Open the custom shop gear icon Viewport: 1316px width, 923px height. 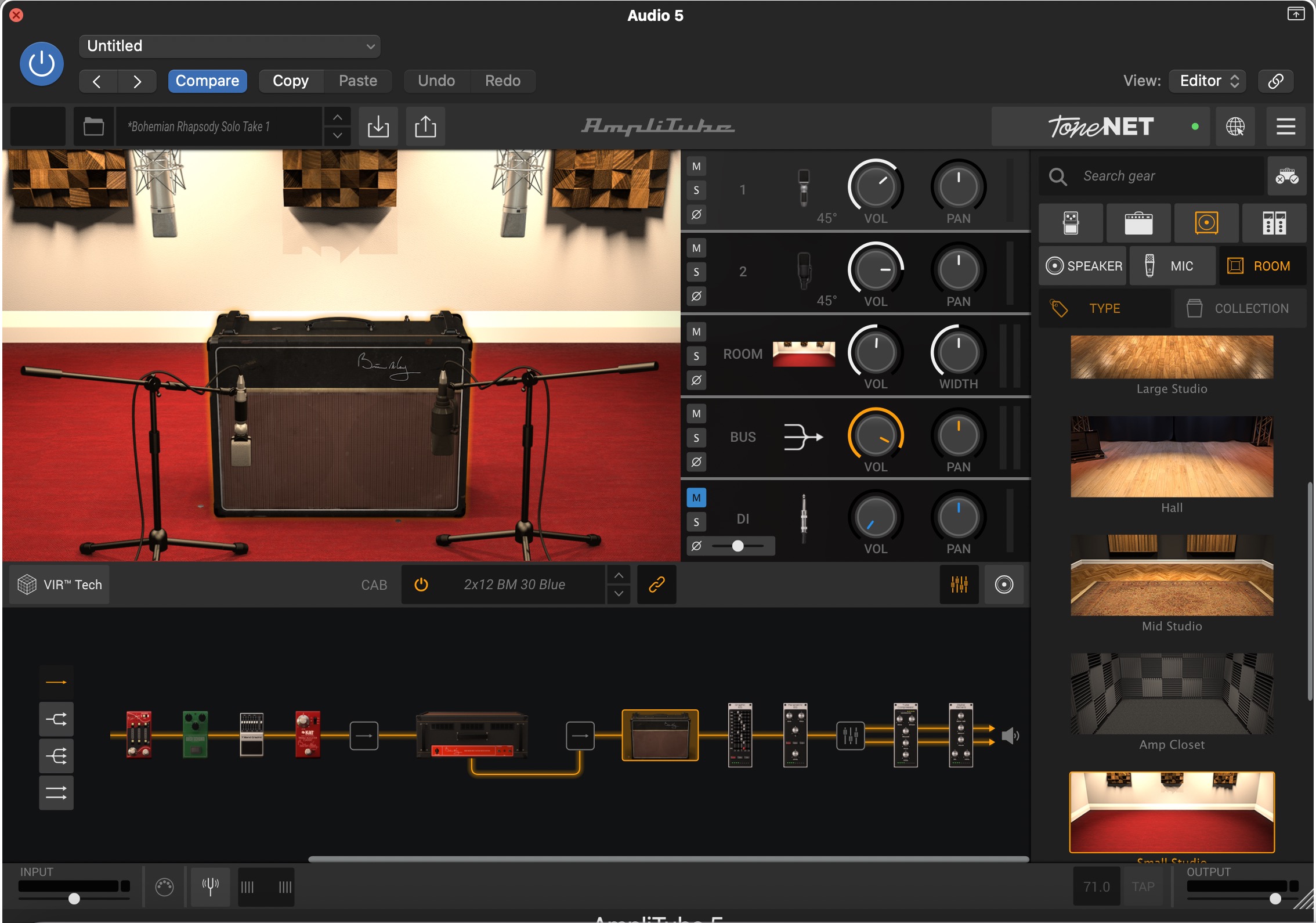(x=1286, y=176)
